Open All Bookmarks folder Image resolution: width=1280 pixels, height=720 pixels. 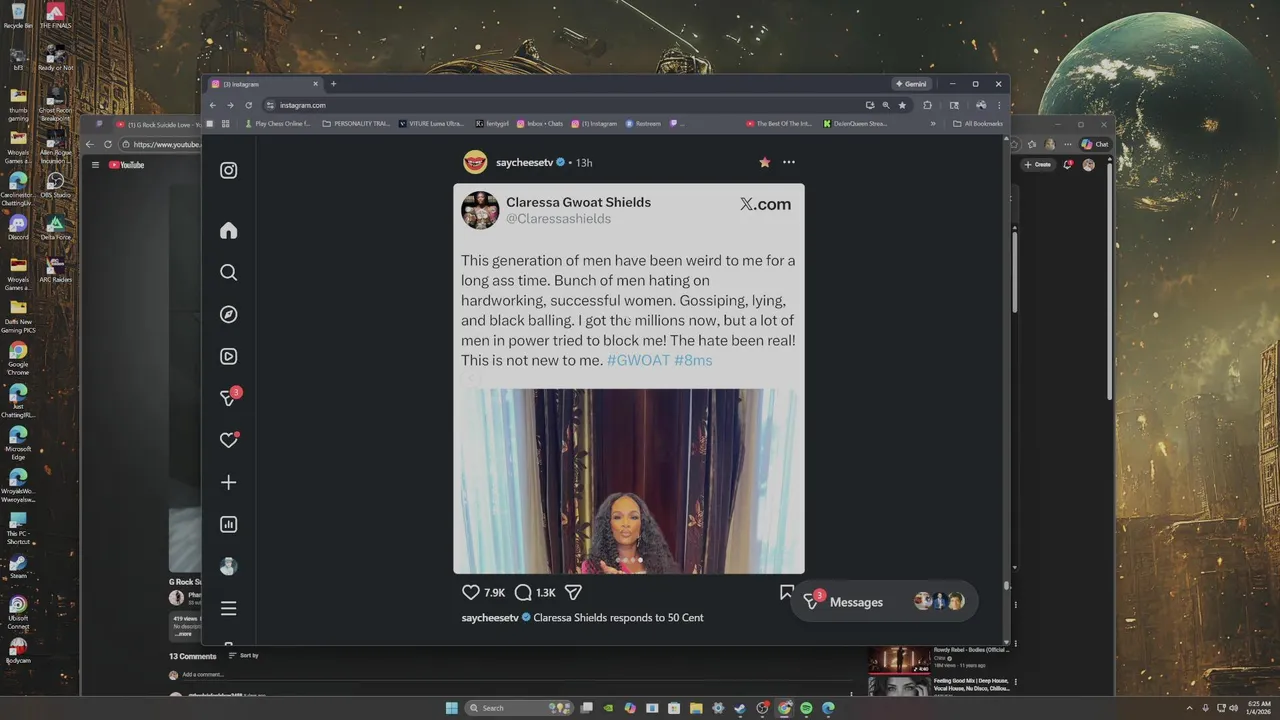click(x=978, y=124)
